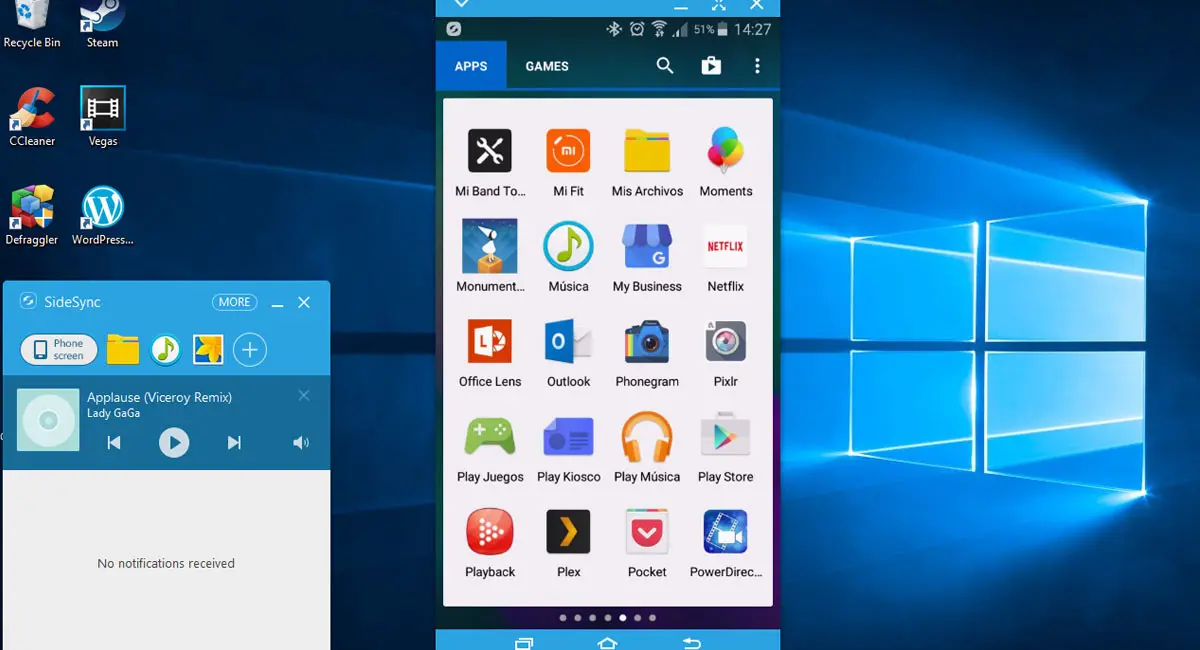Screen dimensions: 1200x650
Task: Open CCleaner desktop shortcut
Action: (32, 117)
